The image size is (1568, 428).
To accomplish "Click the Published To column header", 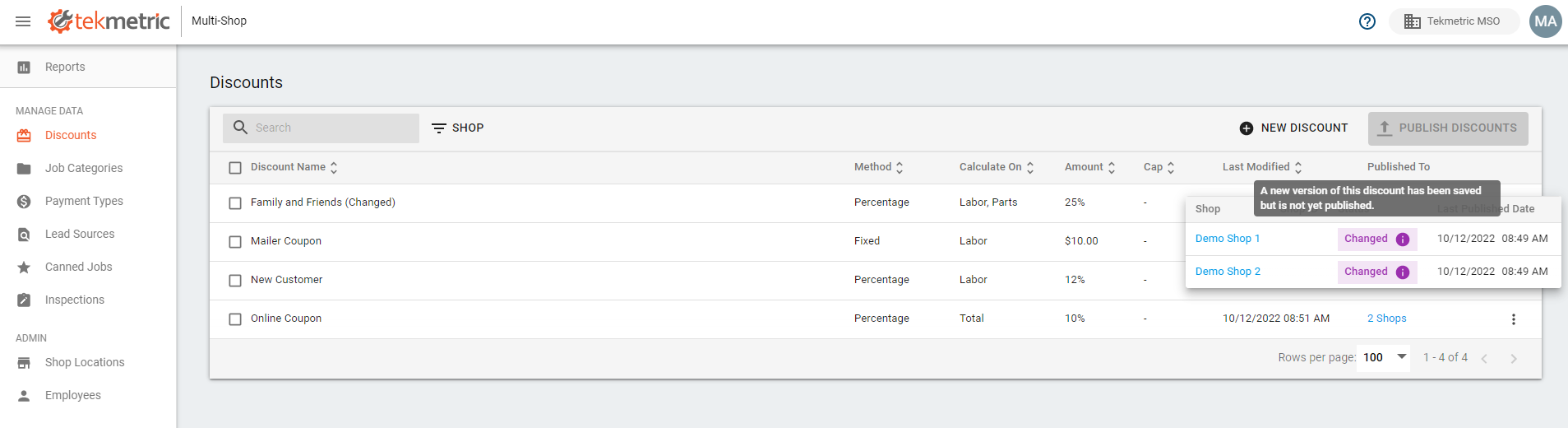I will [1399, 167].
